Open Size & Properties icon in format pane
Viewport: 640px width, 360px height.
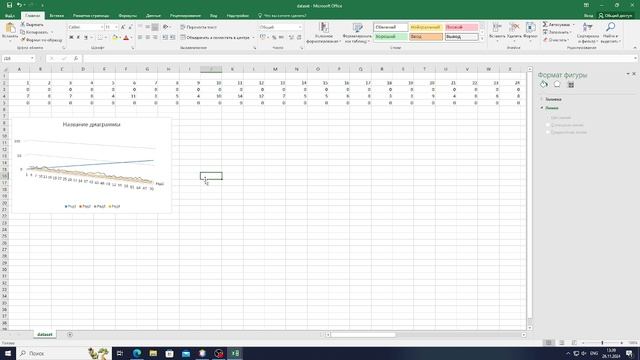571,84
